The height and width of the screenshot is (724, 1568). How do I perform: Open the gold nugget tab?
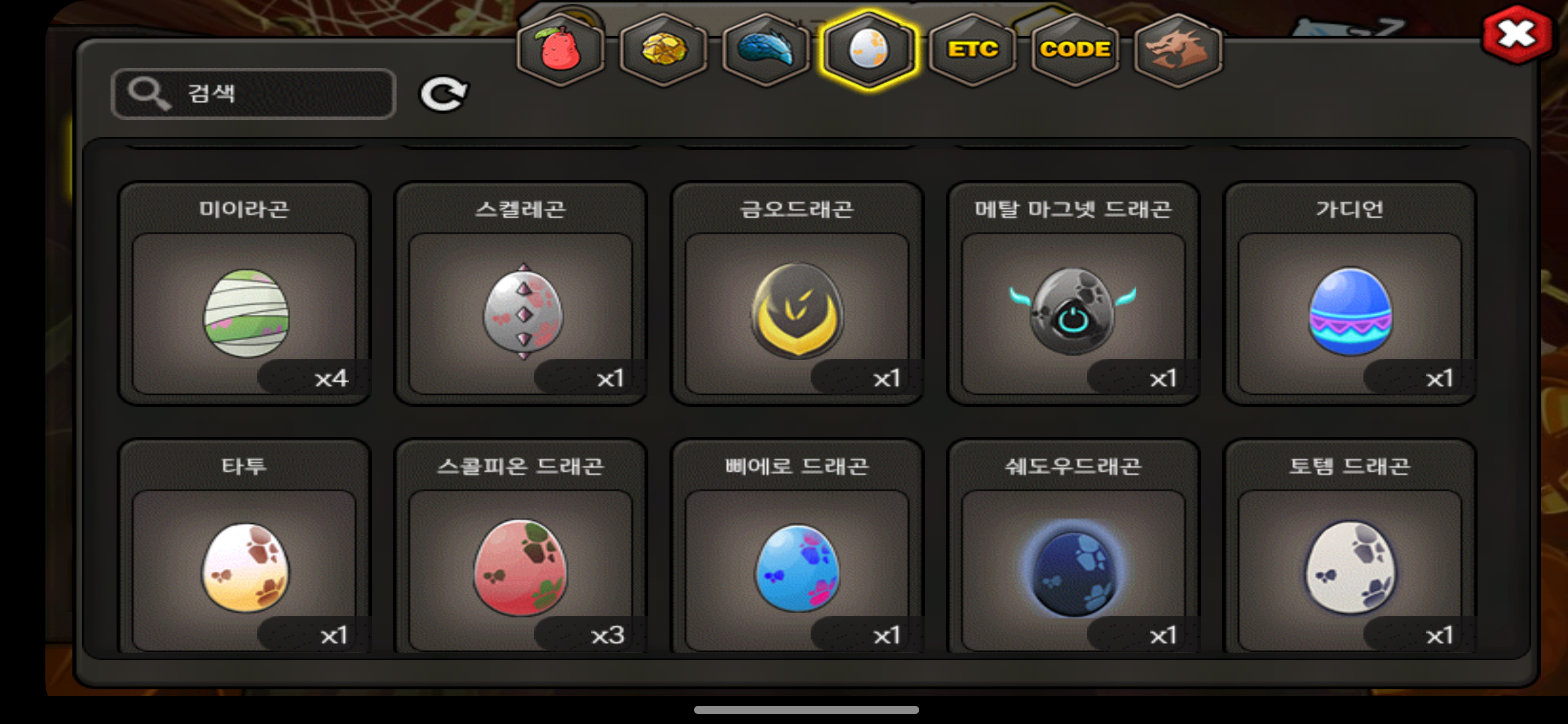[663, 50]
